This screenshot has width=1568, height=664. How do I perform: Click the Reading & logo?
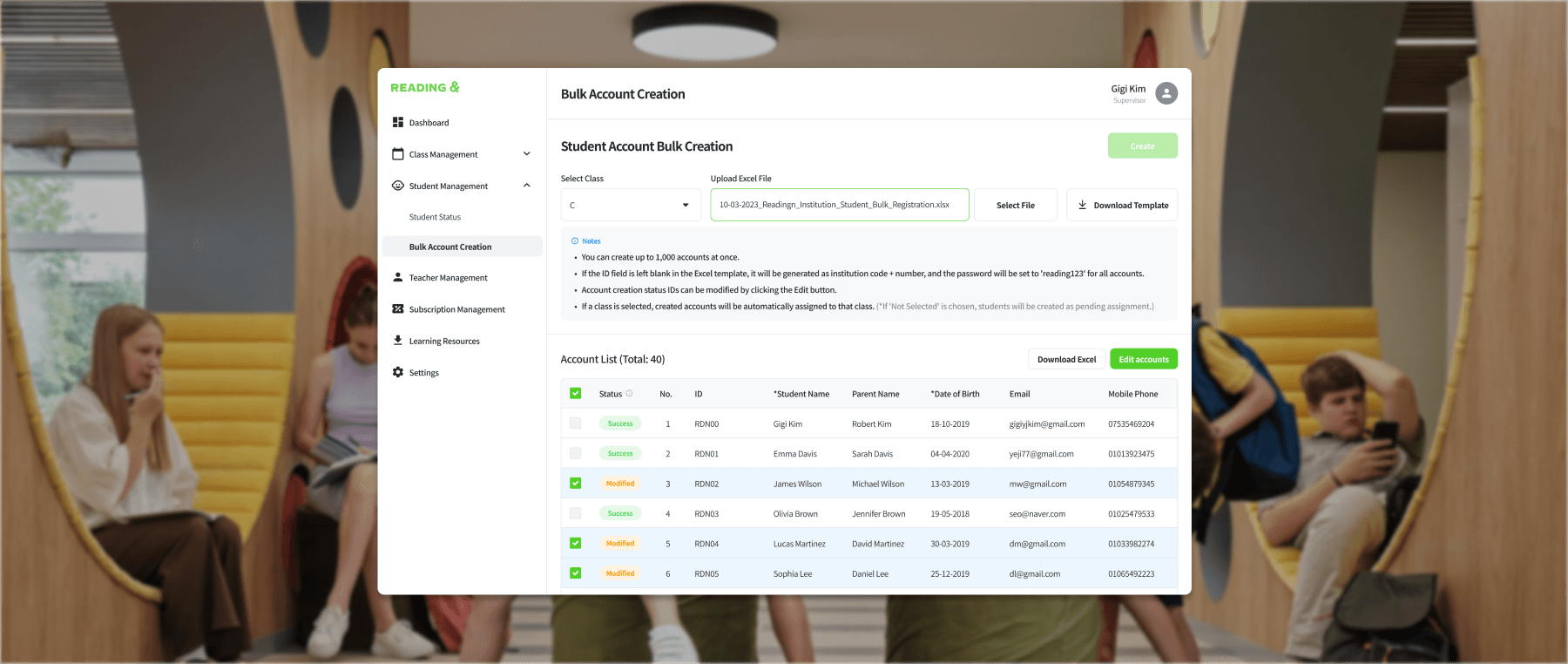click(x=425, y=87)
